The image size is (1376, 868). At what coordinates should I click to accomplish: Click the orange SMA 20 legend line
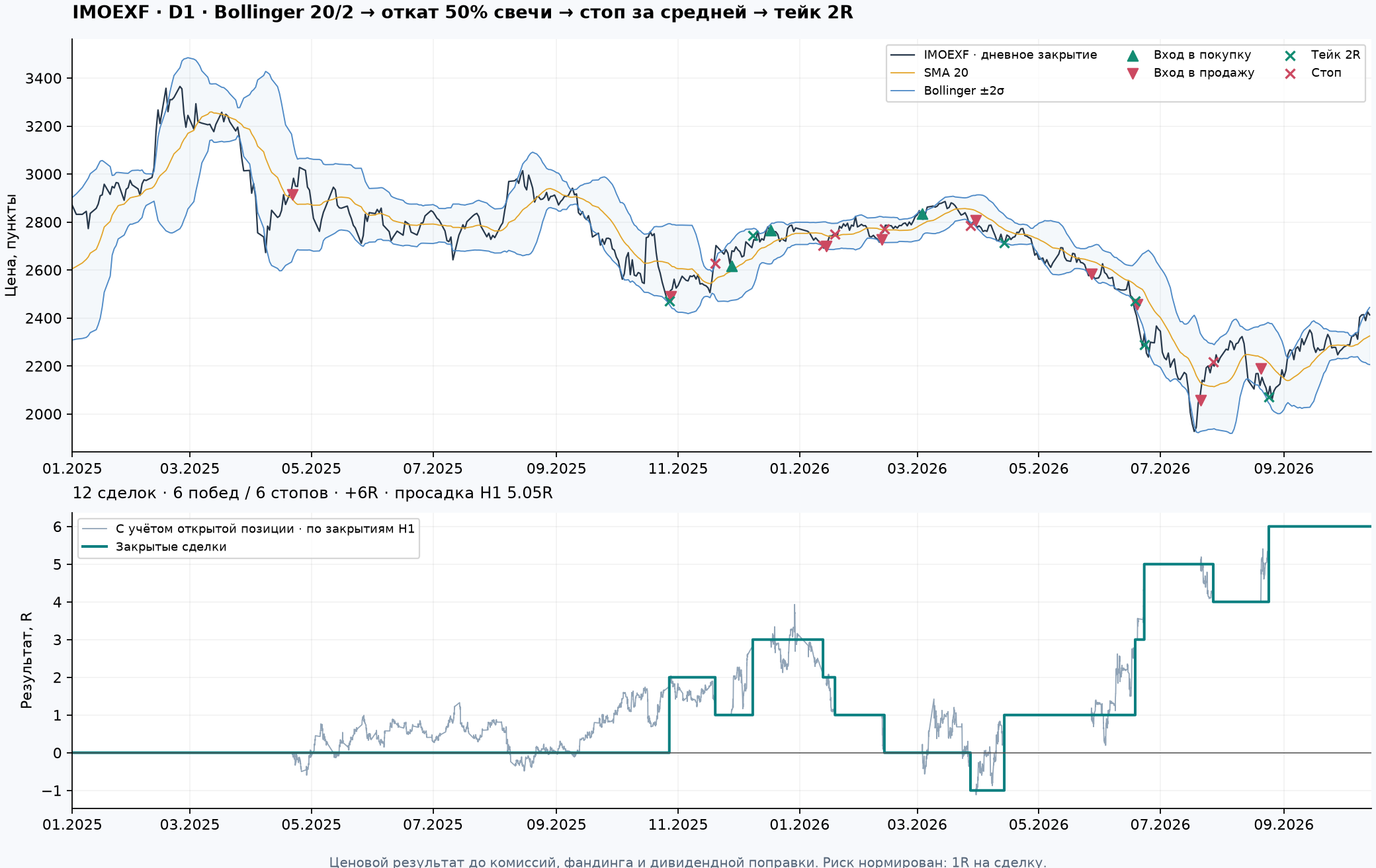pyautogui.click(x=903, y=73)
